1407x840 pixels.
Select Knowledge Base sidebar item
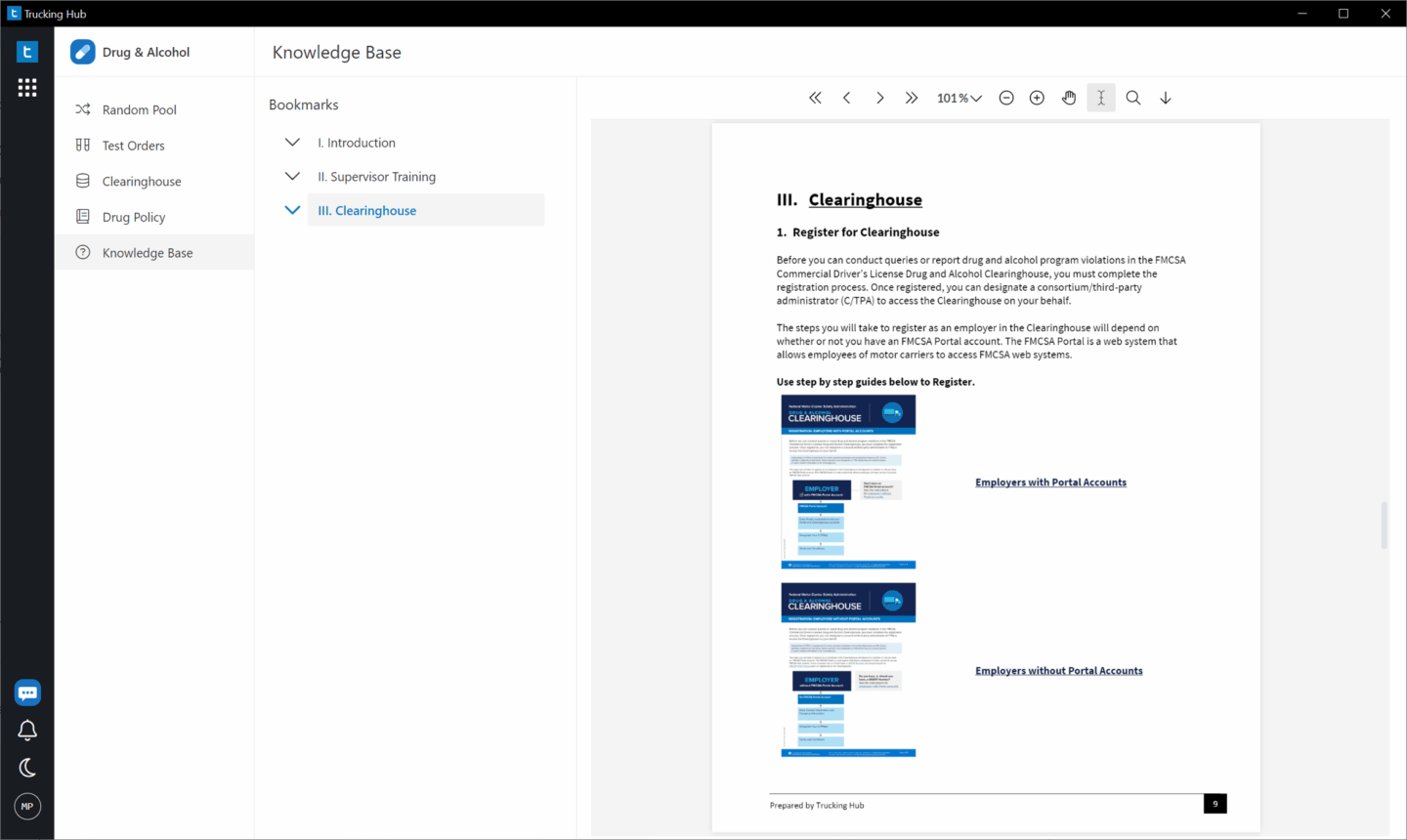(154, 253)
